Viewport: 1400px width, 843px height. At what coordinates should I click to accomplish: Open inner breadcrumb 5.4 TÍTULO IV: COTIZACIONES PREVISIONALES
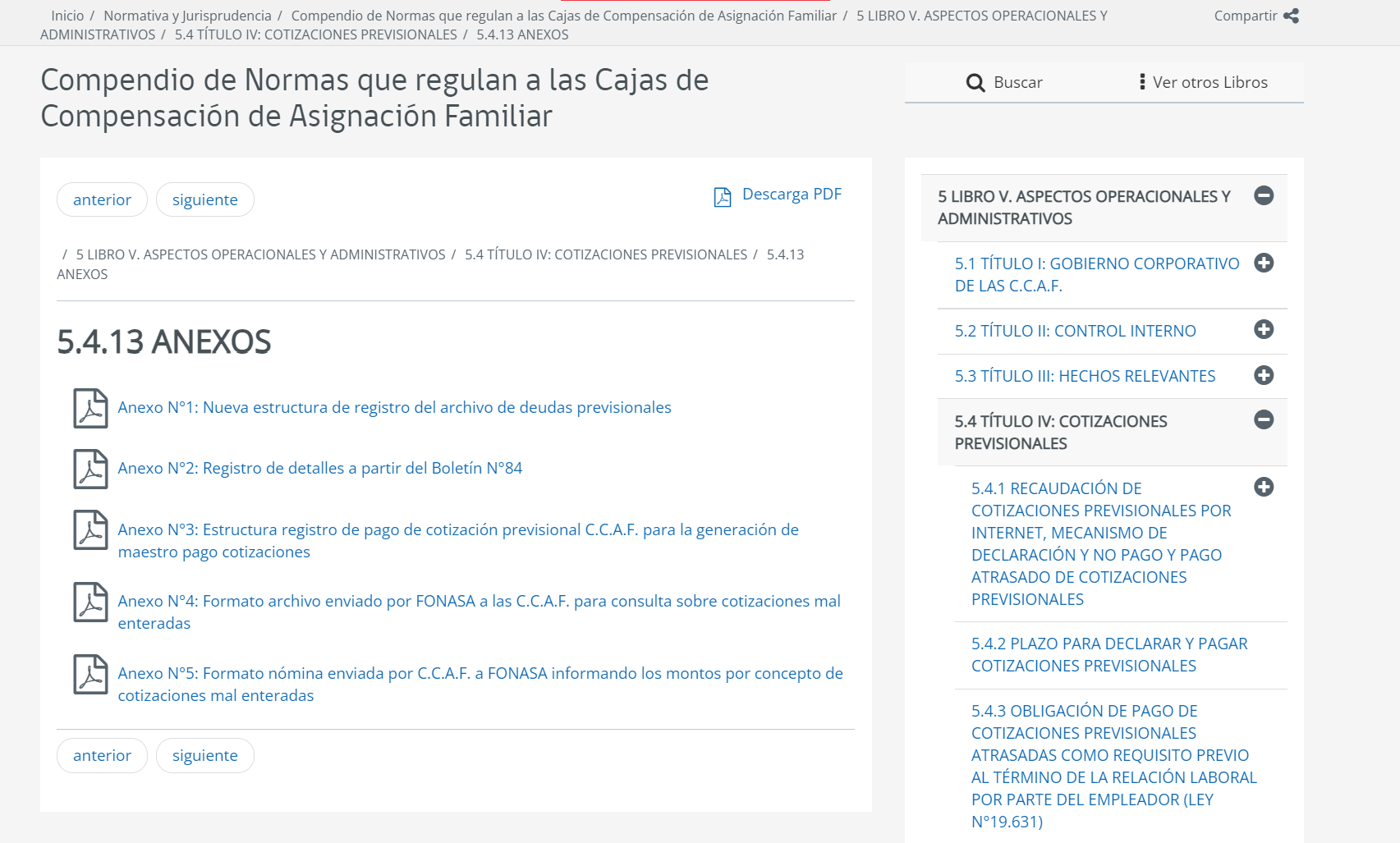606,254
